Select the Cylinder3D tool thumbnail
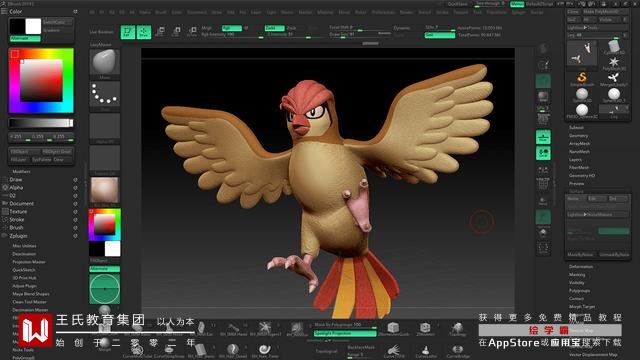The image size is (640, 360). 613,47
